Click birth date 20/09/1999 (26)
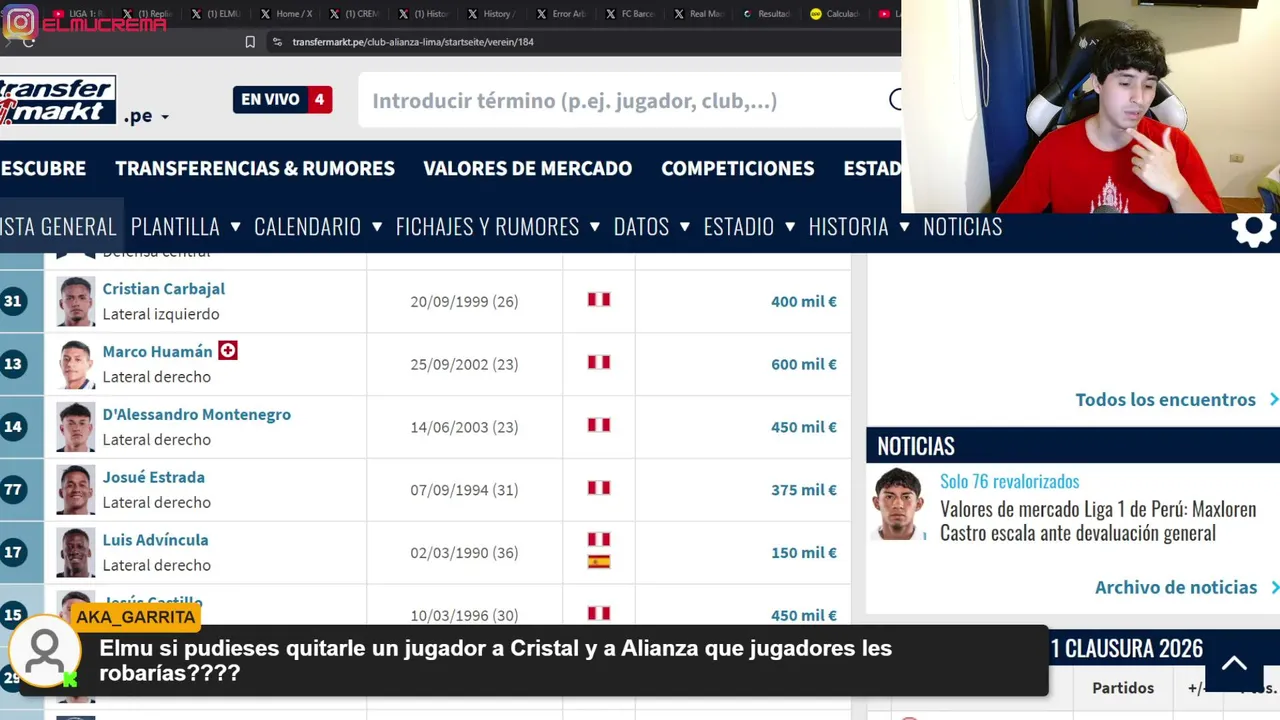The height and width of the screenshot is (720, 1280). coord(464,301)
